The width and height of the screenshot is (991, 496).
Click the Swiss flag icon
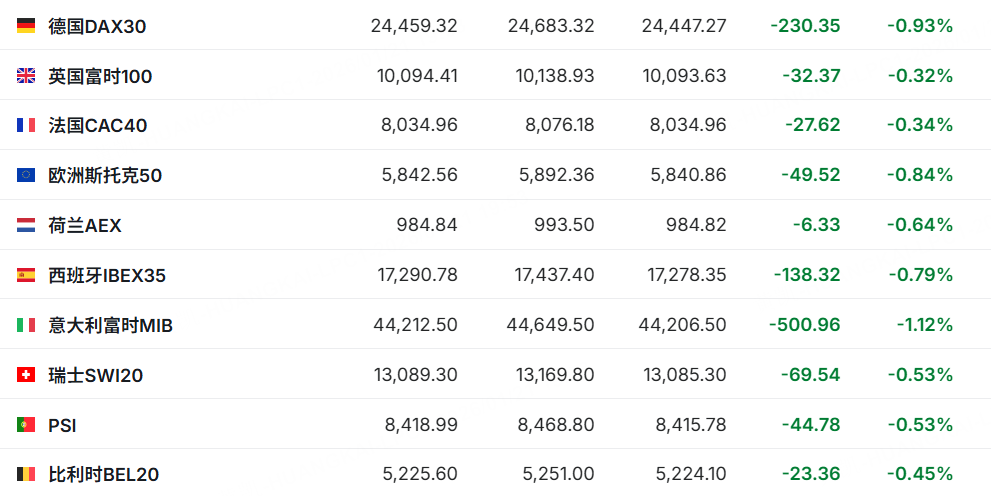click(26, 375)
